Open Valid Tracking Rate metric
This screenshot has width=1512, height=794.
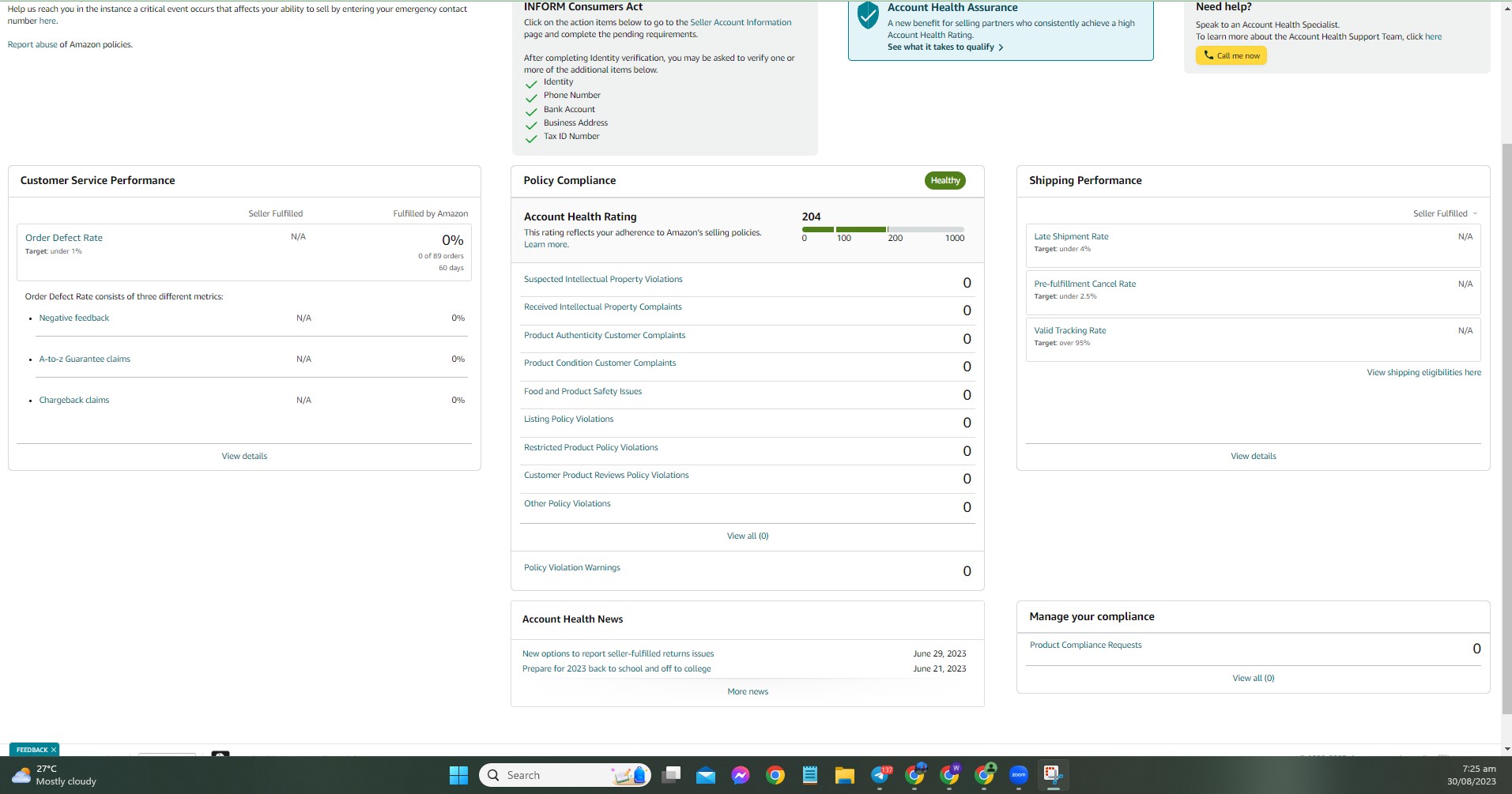tap(1069, 330)
